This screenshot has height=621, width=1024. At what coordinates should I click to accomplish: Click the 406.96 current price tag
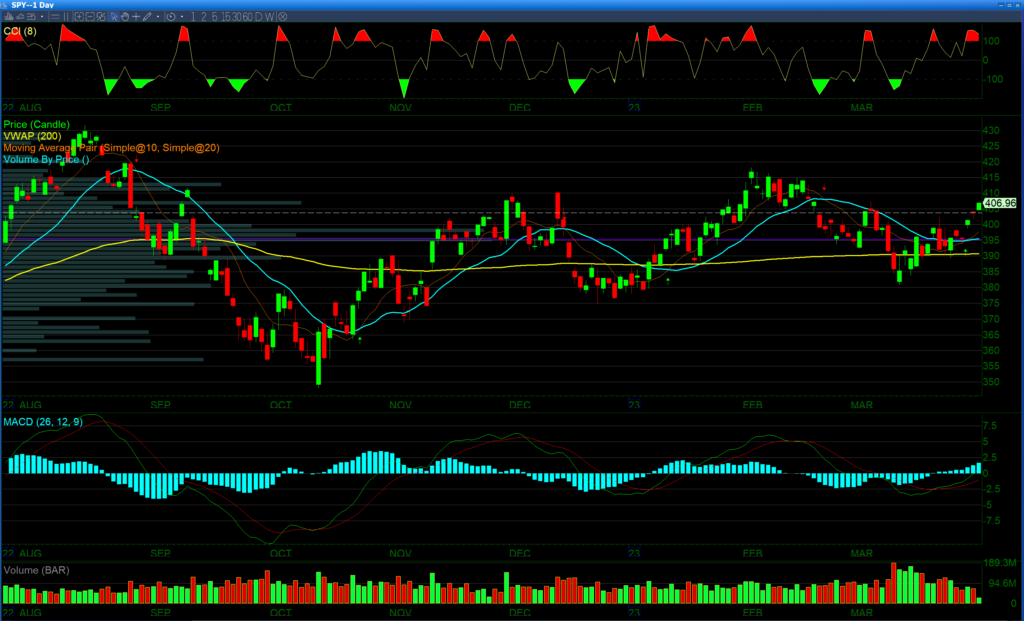[x=1000, y=203]
